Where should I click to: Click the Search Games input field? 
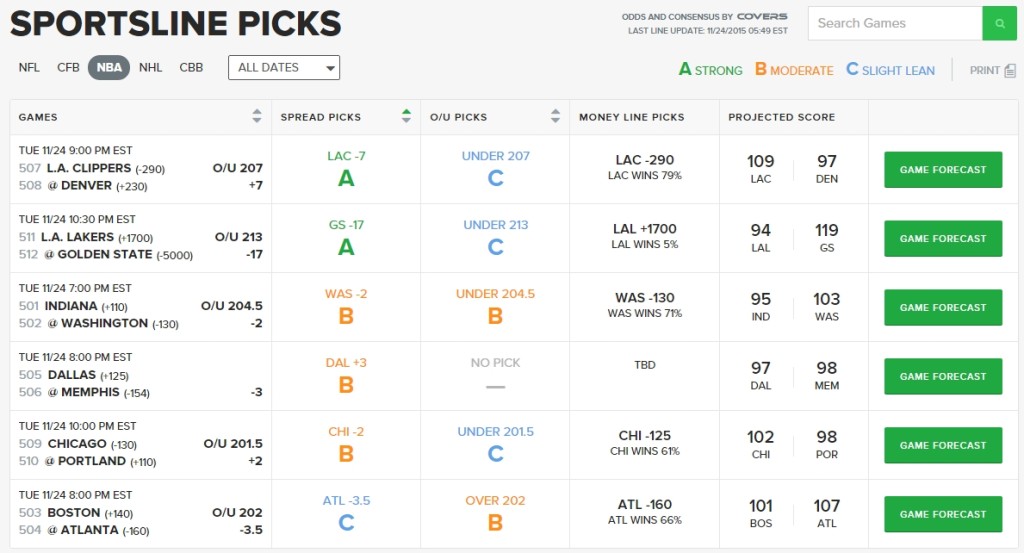click(x=894, y=23)
